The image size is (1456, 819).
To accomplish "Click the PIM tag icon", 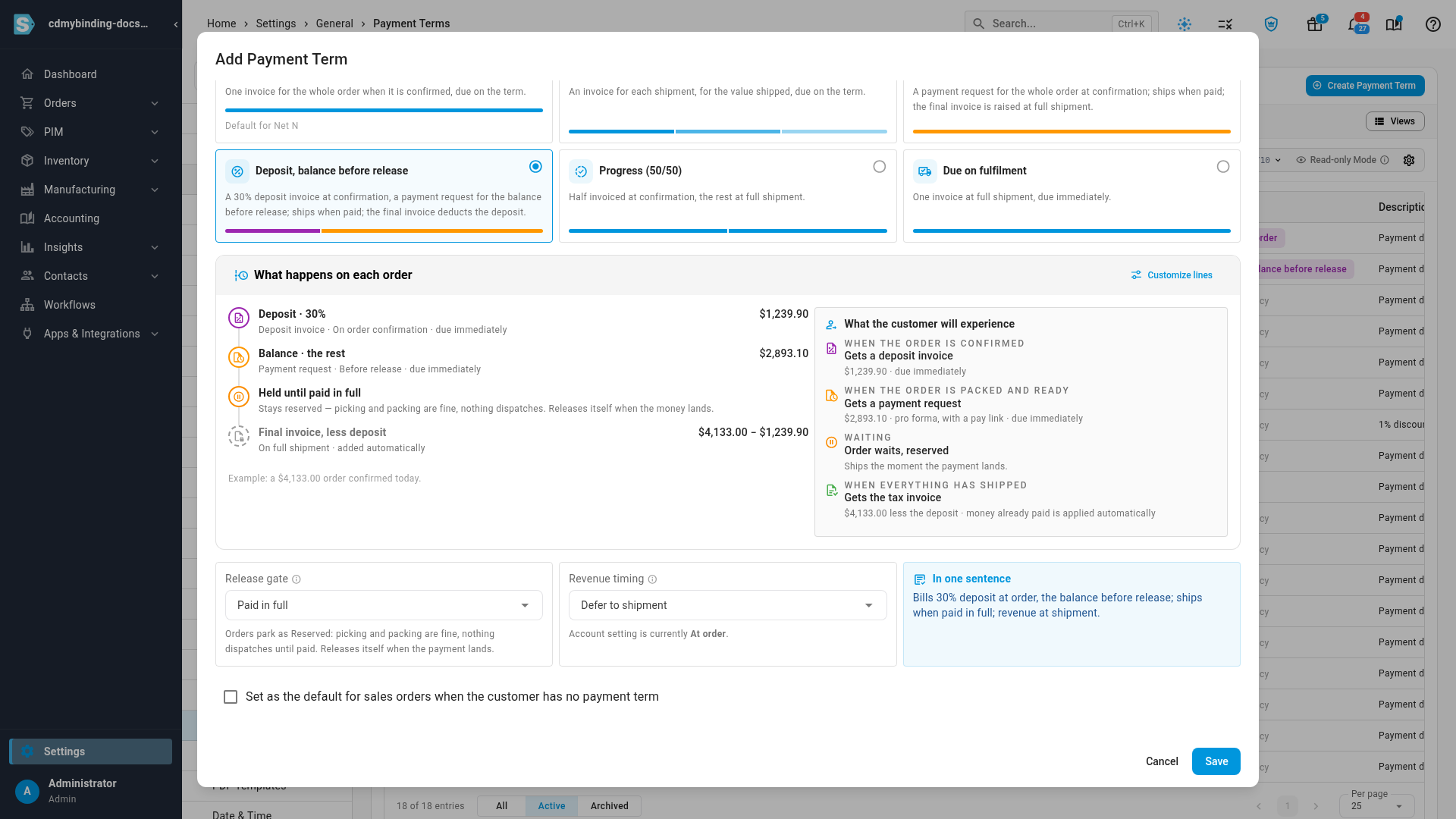I will [27, 132].
